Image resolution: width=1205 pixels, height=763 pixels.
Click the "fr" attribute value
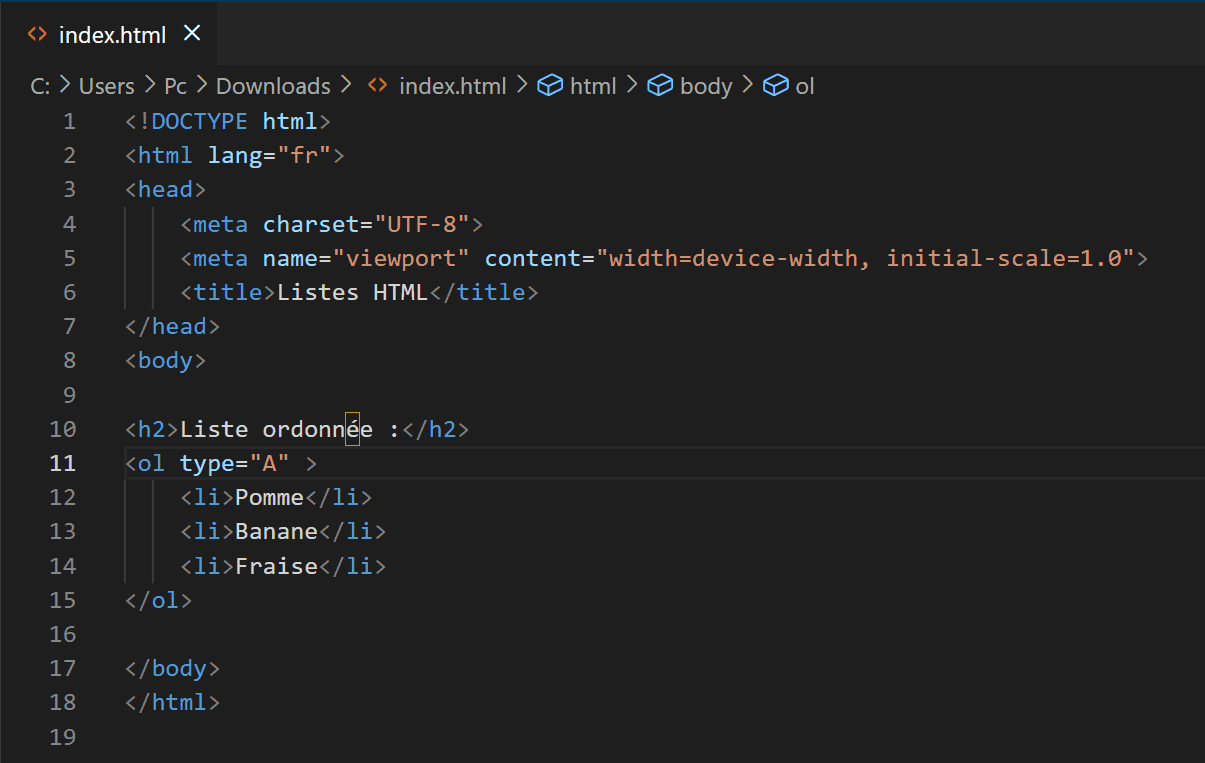(x=304, y=156)
